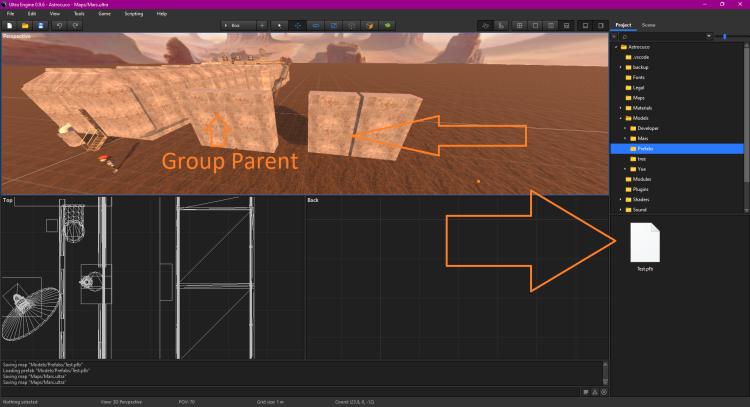Click the New file icon
The width and height of the screenshot is (750, 407).
[x=10, y=24]
